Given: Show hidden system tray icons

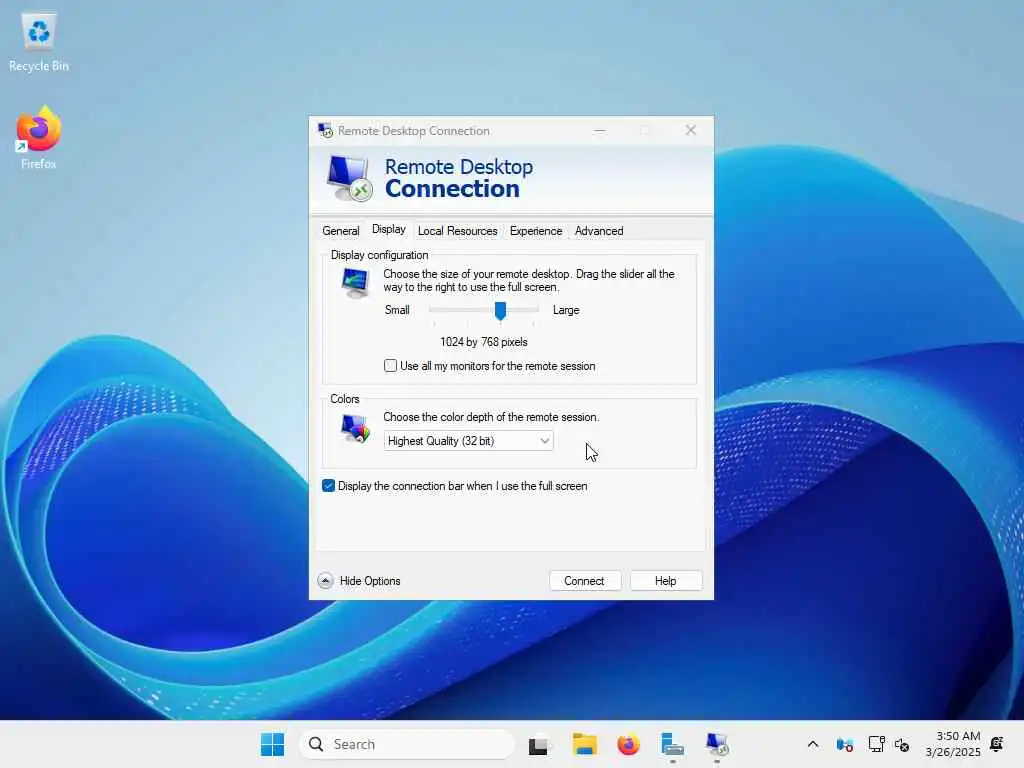Looking at the screenshot, I should tap(813, 744).
